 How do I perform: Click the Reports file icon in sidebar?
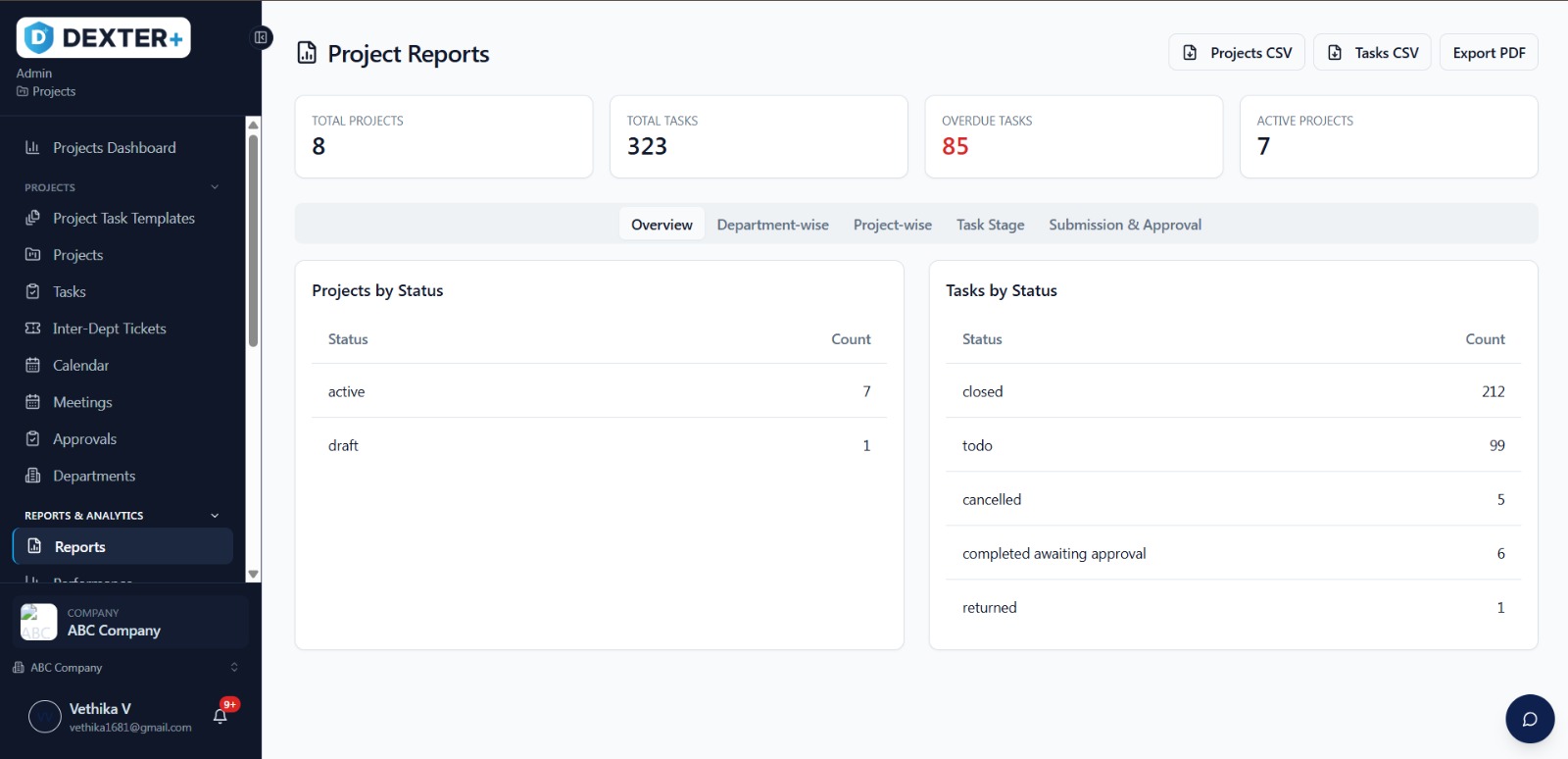(34, 546)
